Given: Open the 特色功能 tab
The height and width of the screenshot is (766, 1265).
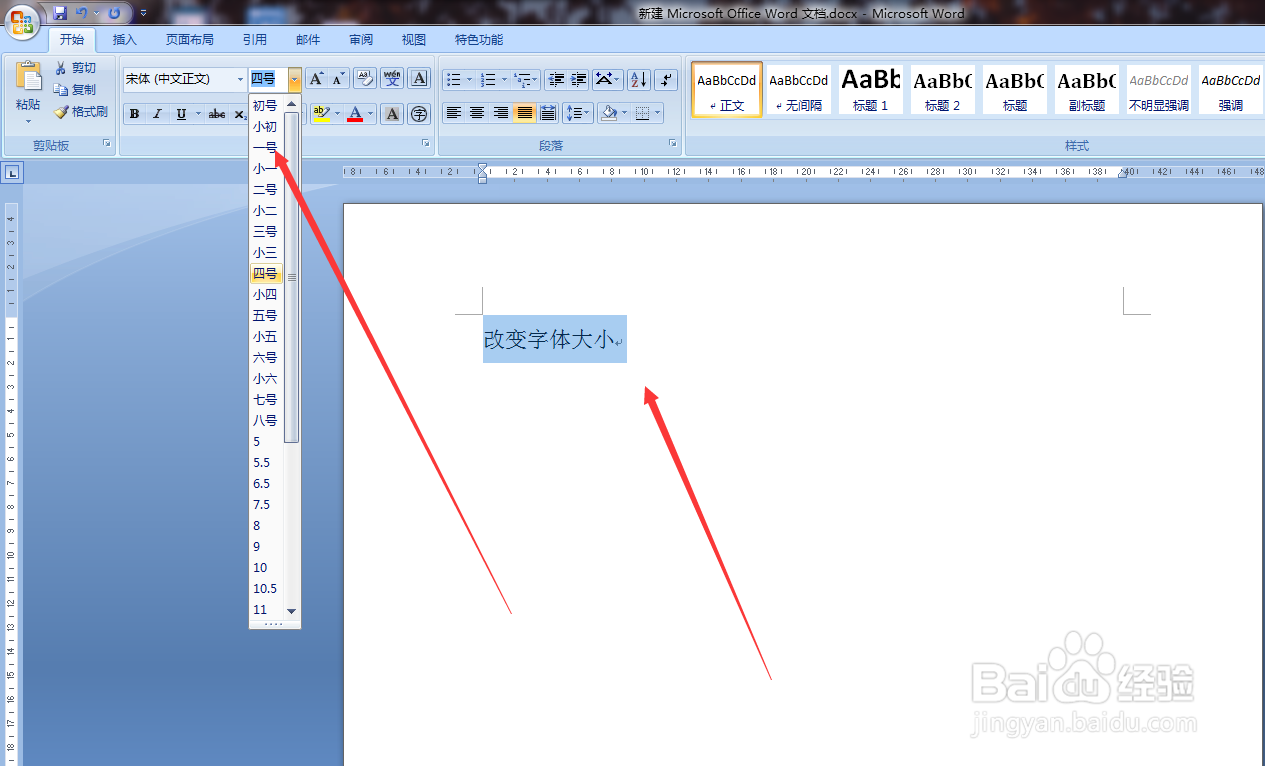Looking at the screenshot, I should click(x=479, y=40).
